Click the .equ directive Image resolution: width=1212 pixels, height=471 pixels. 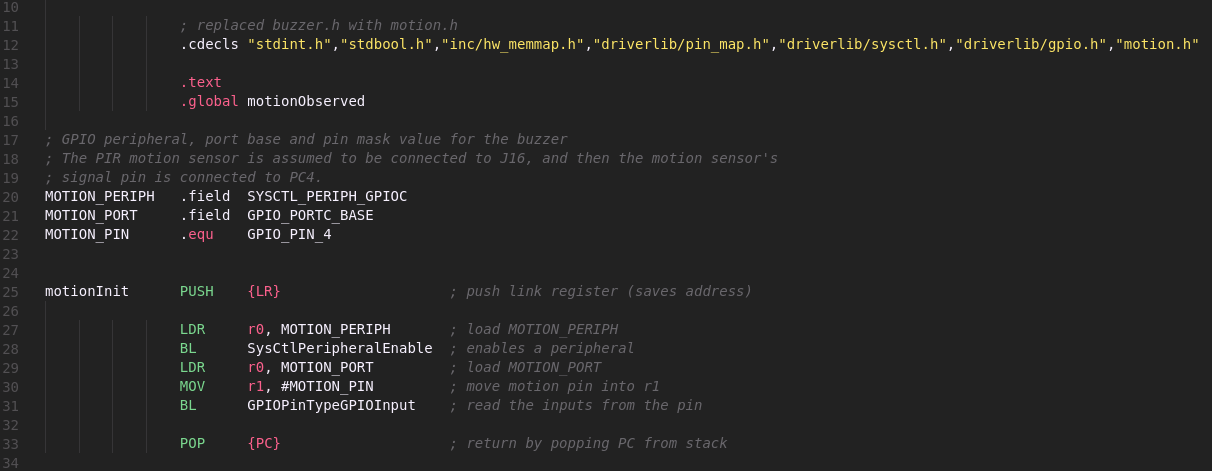pos(201,234)
